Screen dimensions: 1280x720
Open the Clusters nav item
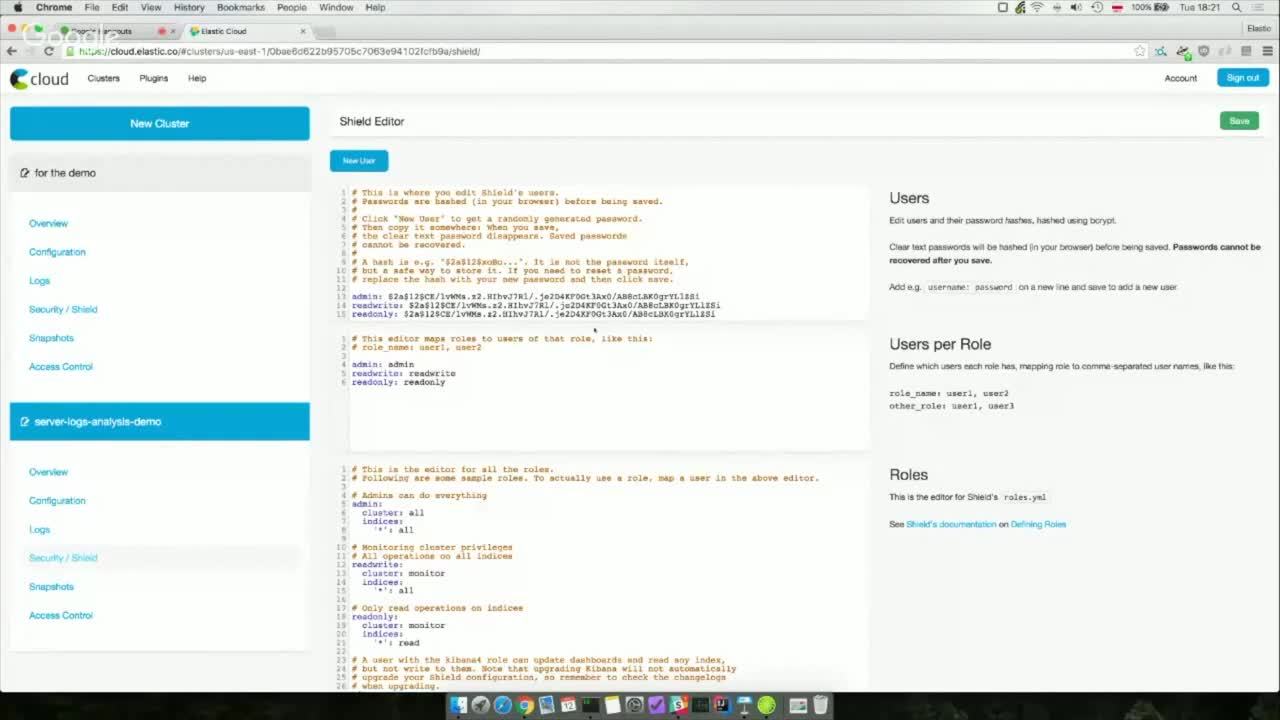coord(103,78)
